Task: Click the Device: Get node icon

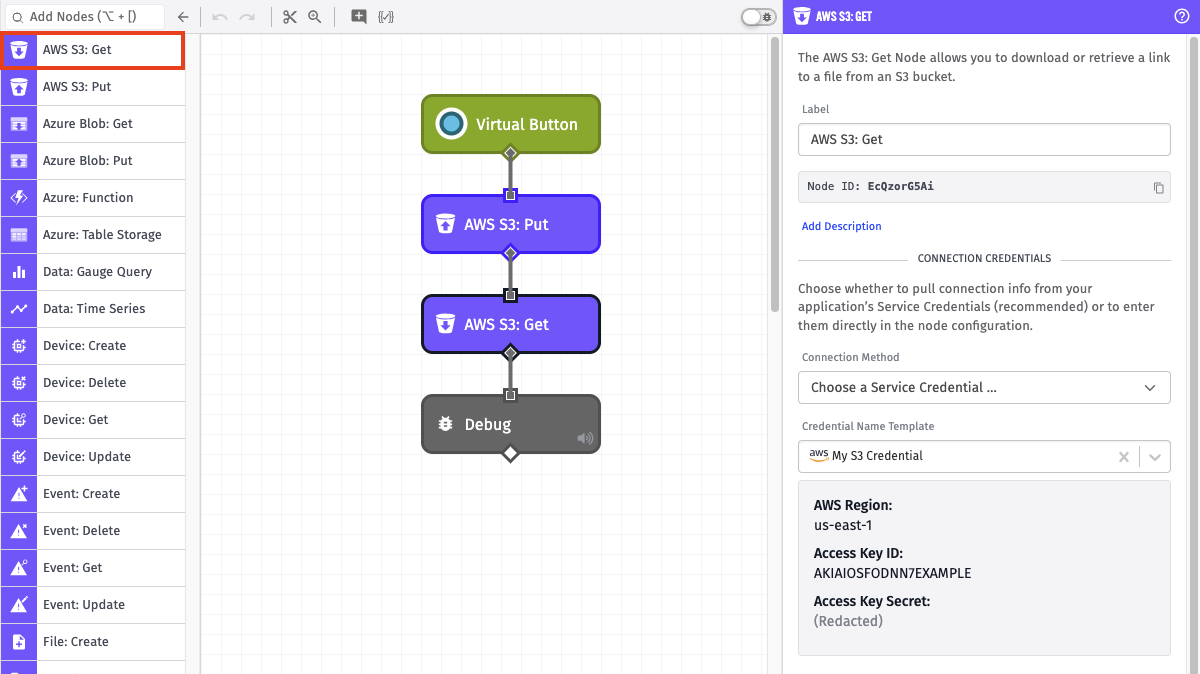Action: click(18, 420)
